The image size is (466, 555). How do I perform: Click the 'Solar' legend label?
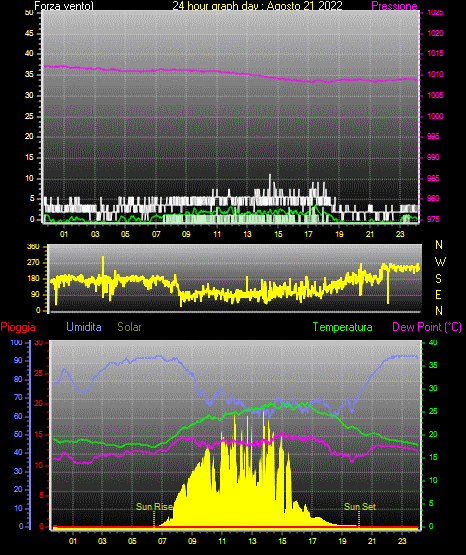coord(129,327)
